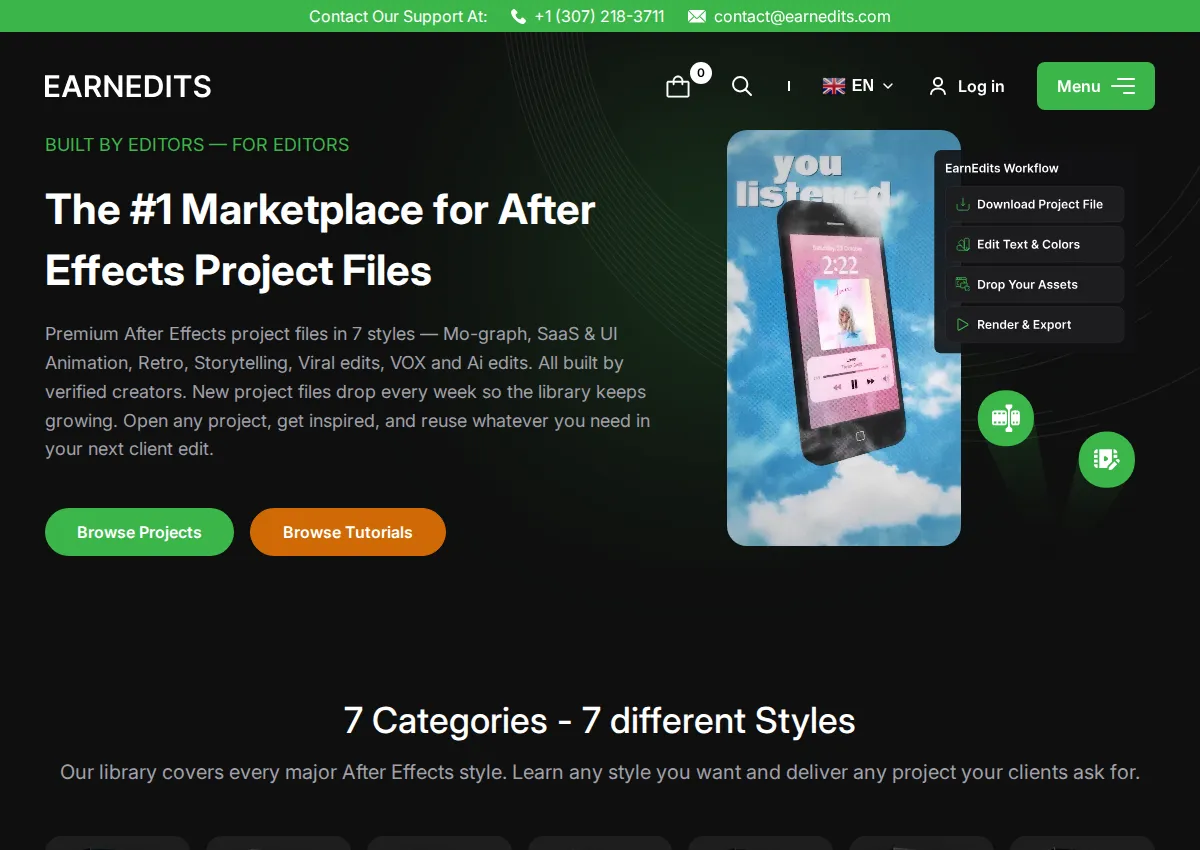Viewport: 1200px width, 850px height.
Task: Click the phone handset icon in top bar
Action: (518, 16)
